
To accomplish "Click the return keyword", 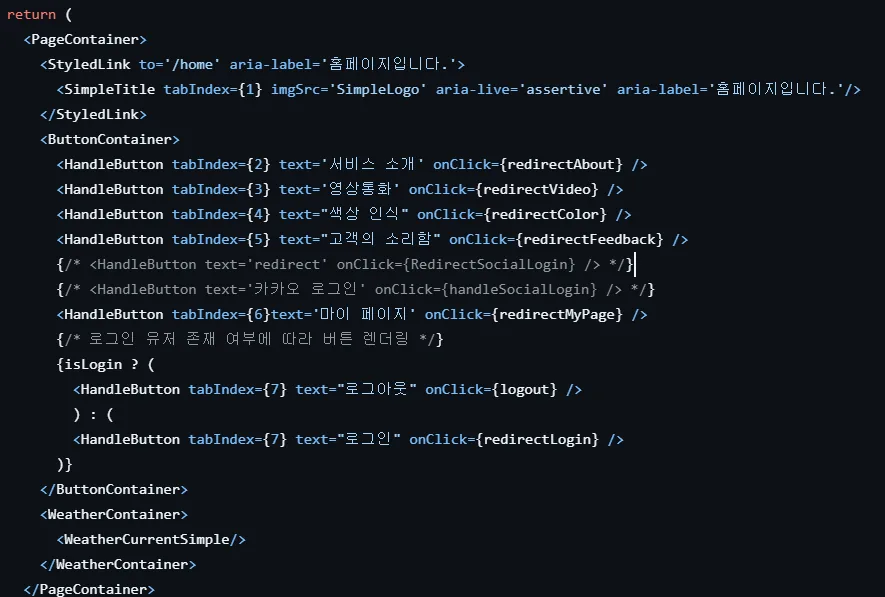I will point(31,15).
